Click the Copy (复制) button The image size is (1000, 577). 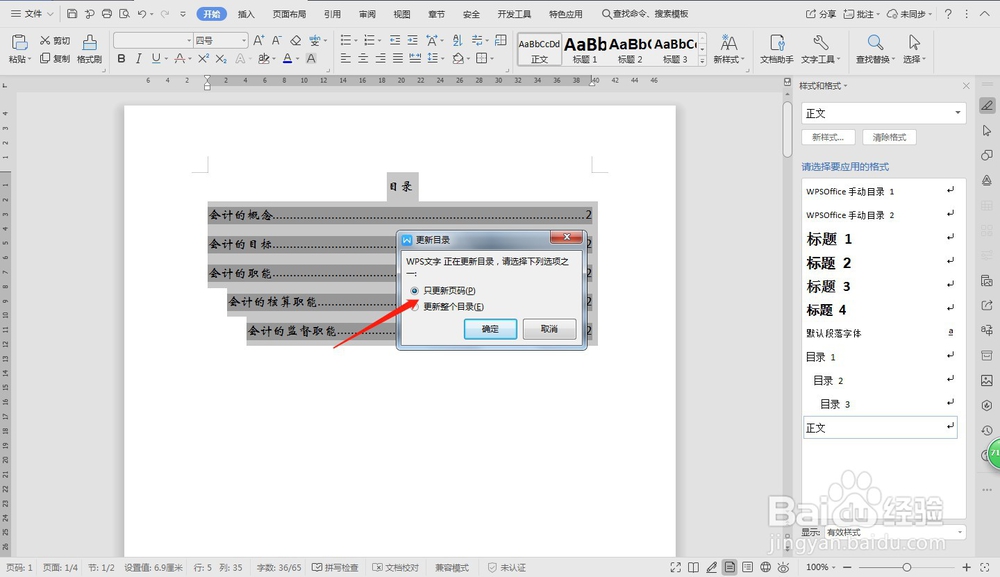pyautogui.click(x=55, y=59)
